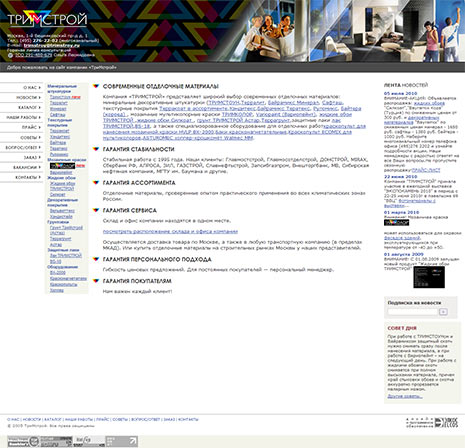This screenshot has height=448, width=465.
Task: Click the ICQ icon in the header contacts
Action: [10, 55]
